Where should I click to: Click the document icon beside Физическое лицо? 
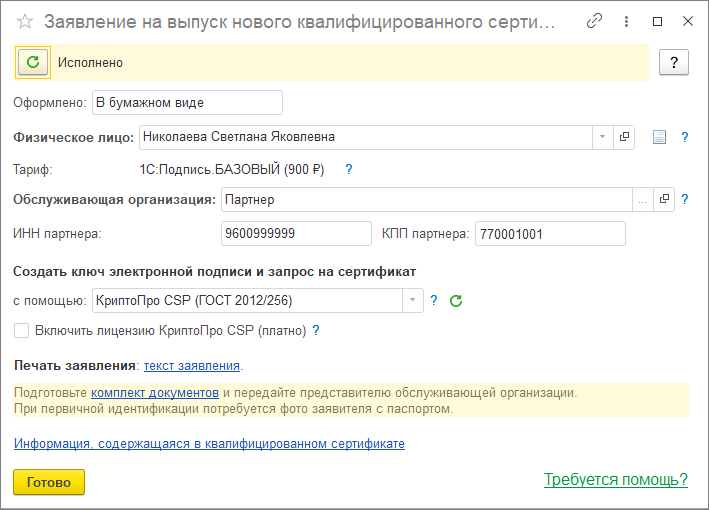[659, 137]
